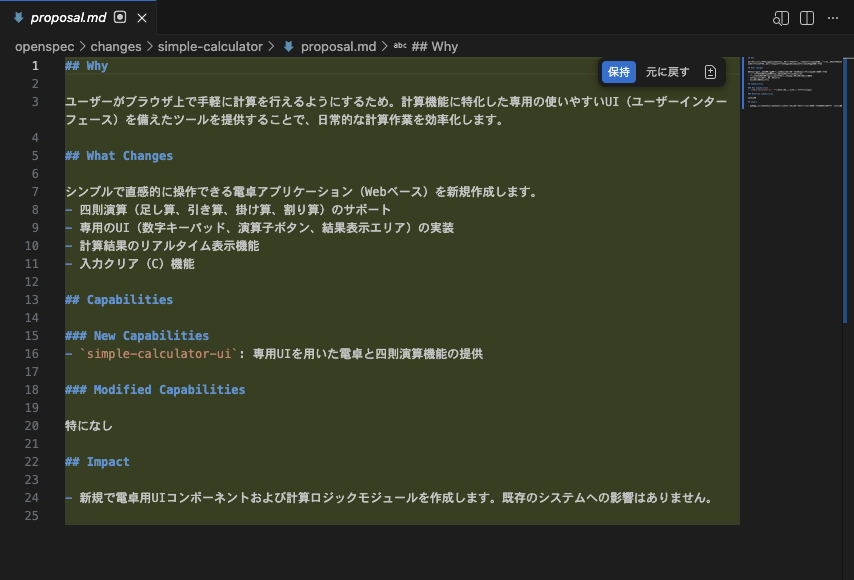Click the ## What Changes heading
This screenshot has width=854, height=580.
point(119,156)
